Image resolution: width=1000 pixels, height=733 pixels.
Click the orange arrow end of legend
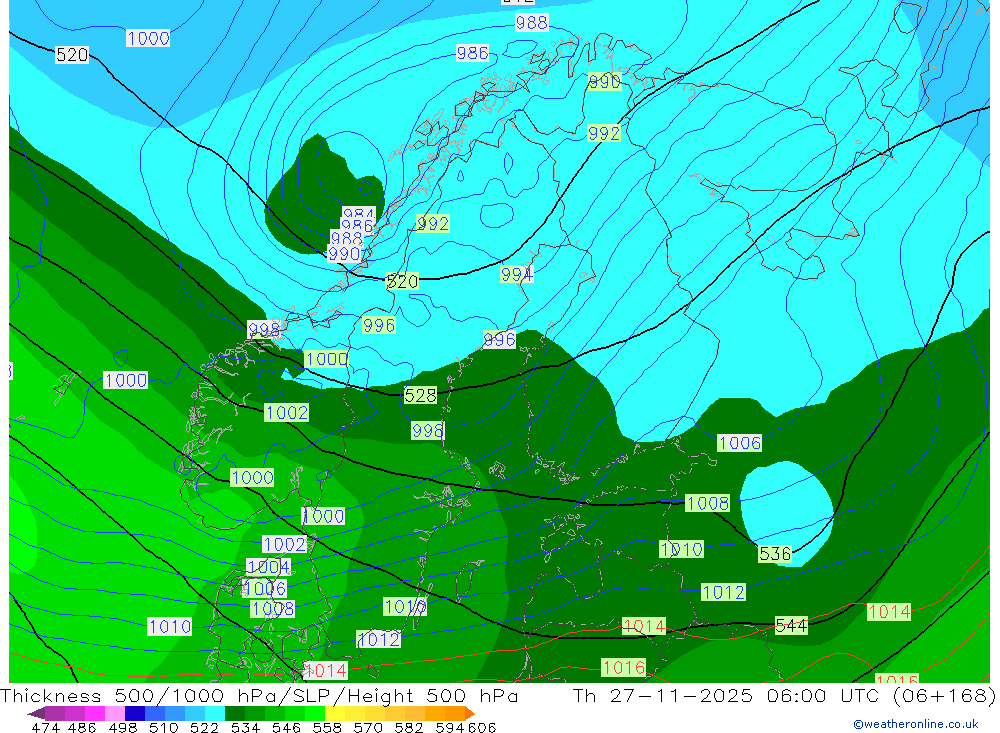pos(469,713)
